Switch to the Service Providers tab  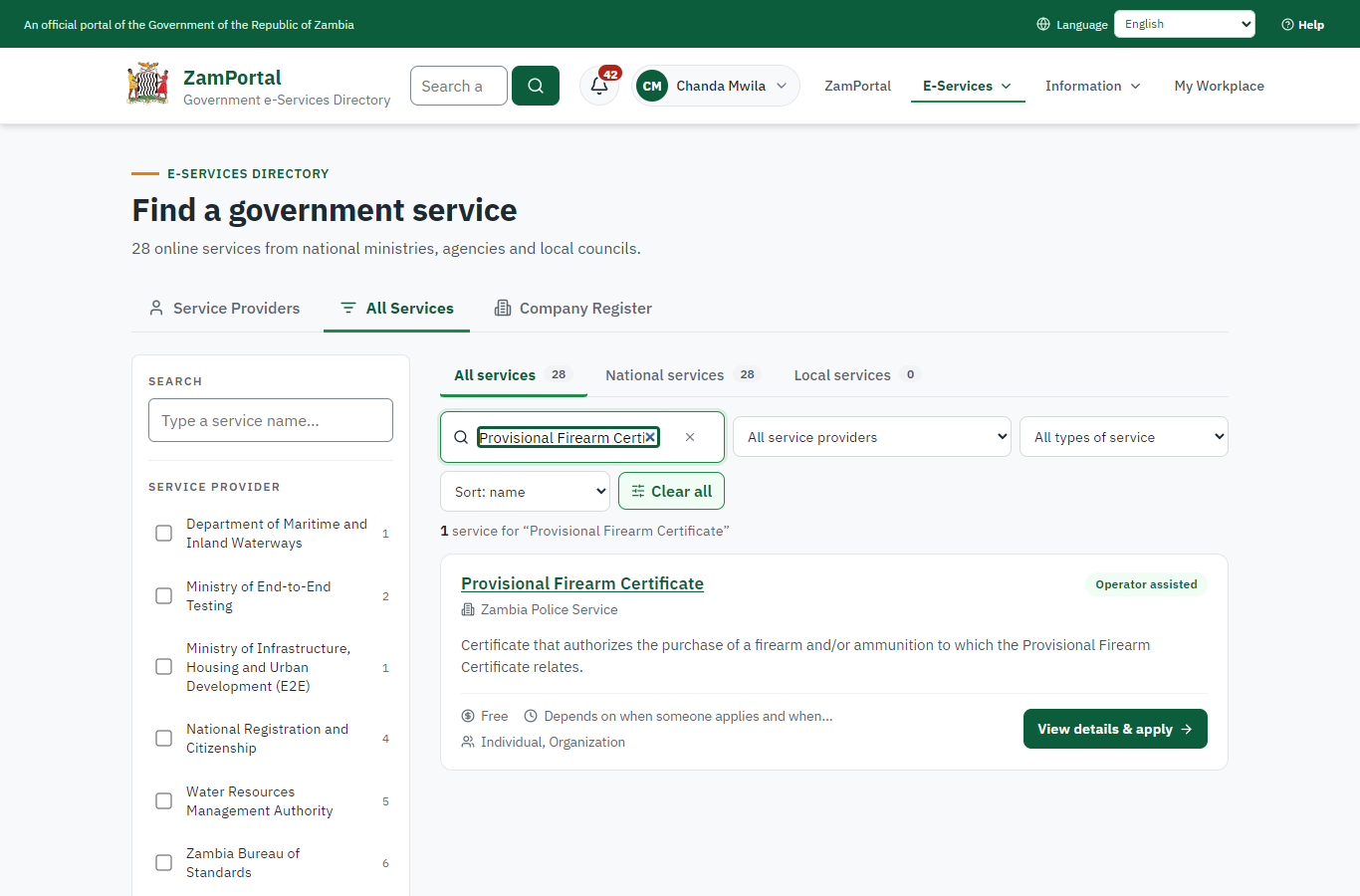[224, 309]
